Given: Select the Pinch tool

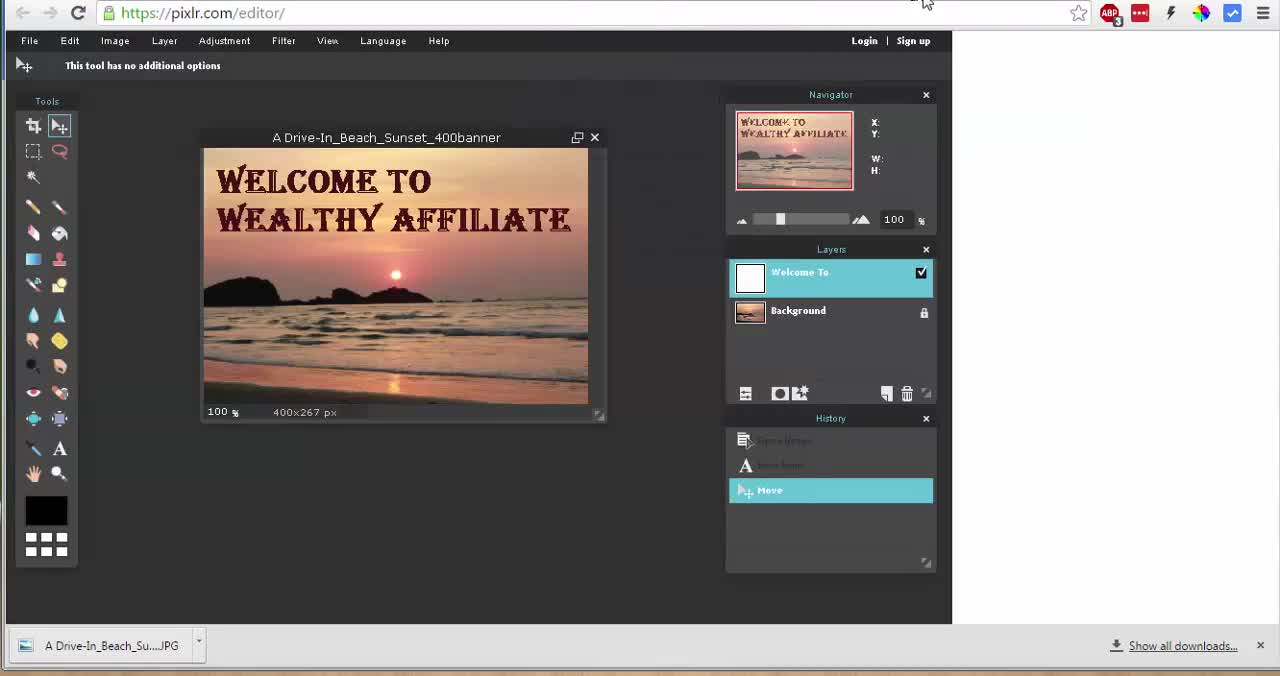Looking at the screenshot, I should coord(59,419).
